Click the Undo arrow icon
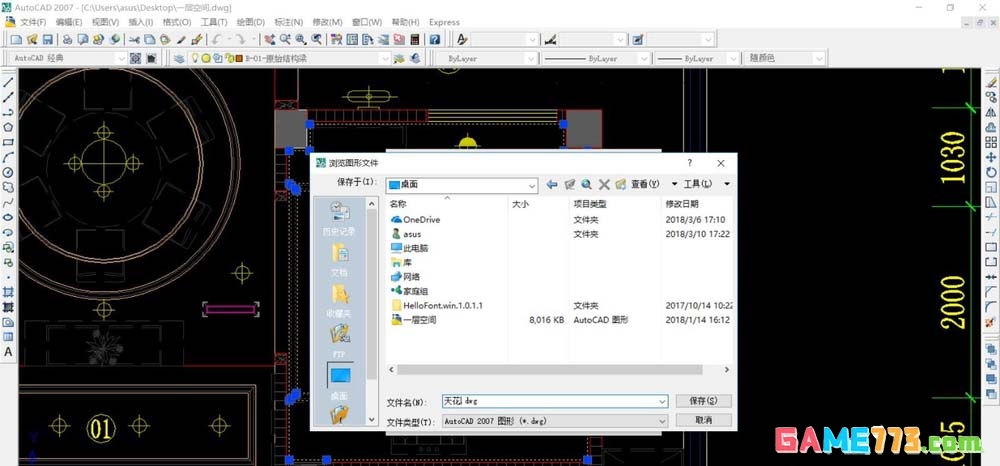1000x466 pixels. click(x=217, y=40)
